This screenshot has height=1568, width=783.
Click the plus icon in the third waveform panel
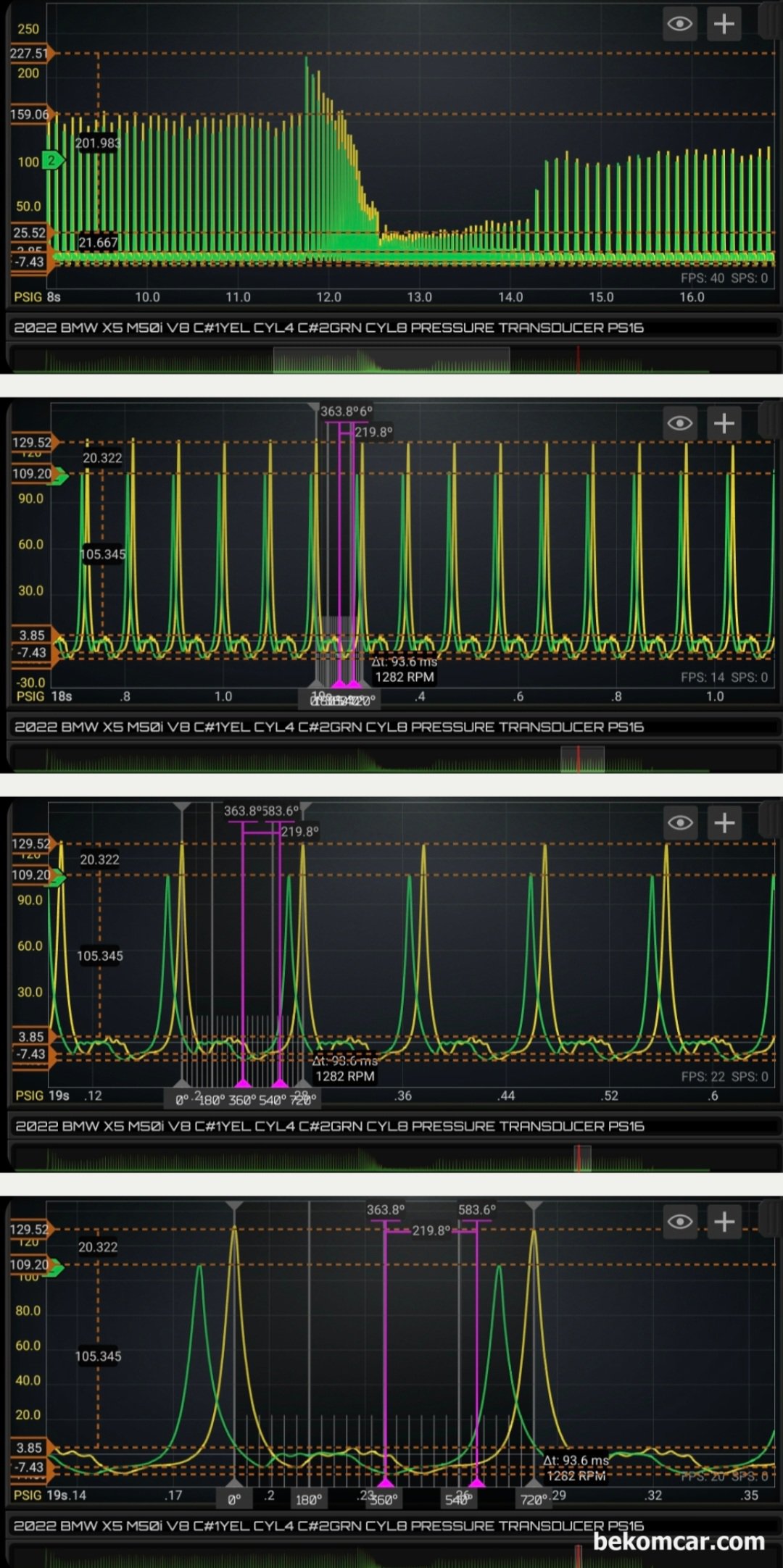(724, 822)
